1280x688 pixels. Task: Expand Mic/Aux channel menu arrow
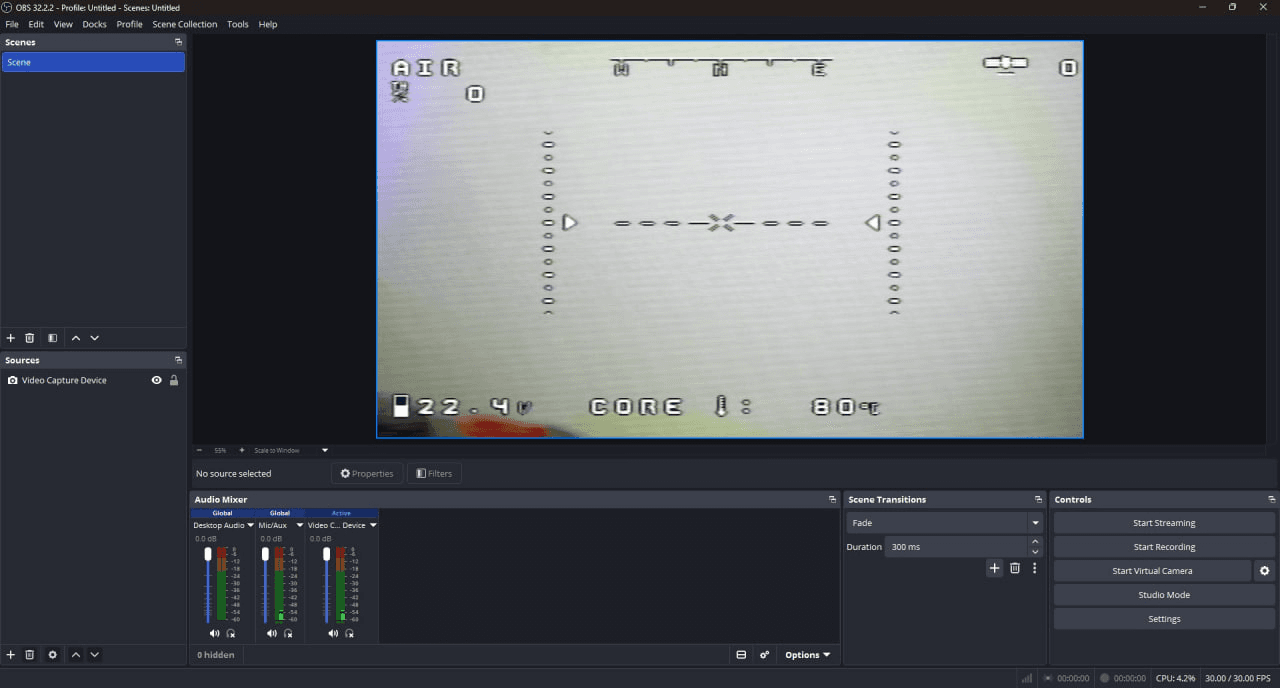click(x=299, y=525)
